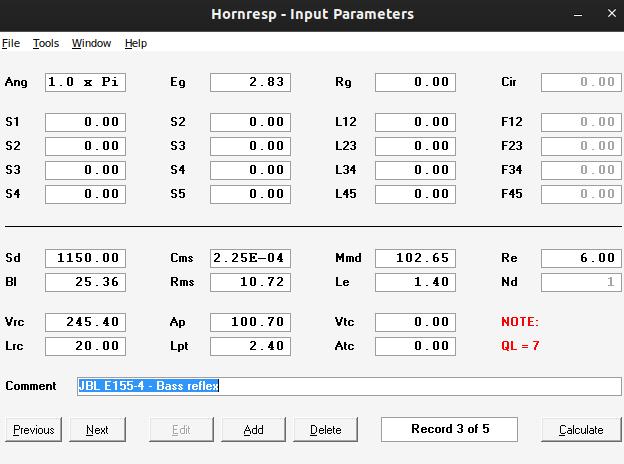Click the greyed F23 field
624x464 pixels.
pos(581,146)
